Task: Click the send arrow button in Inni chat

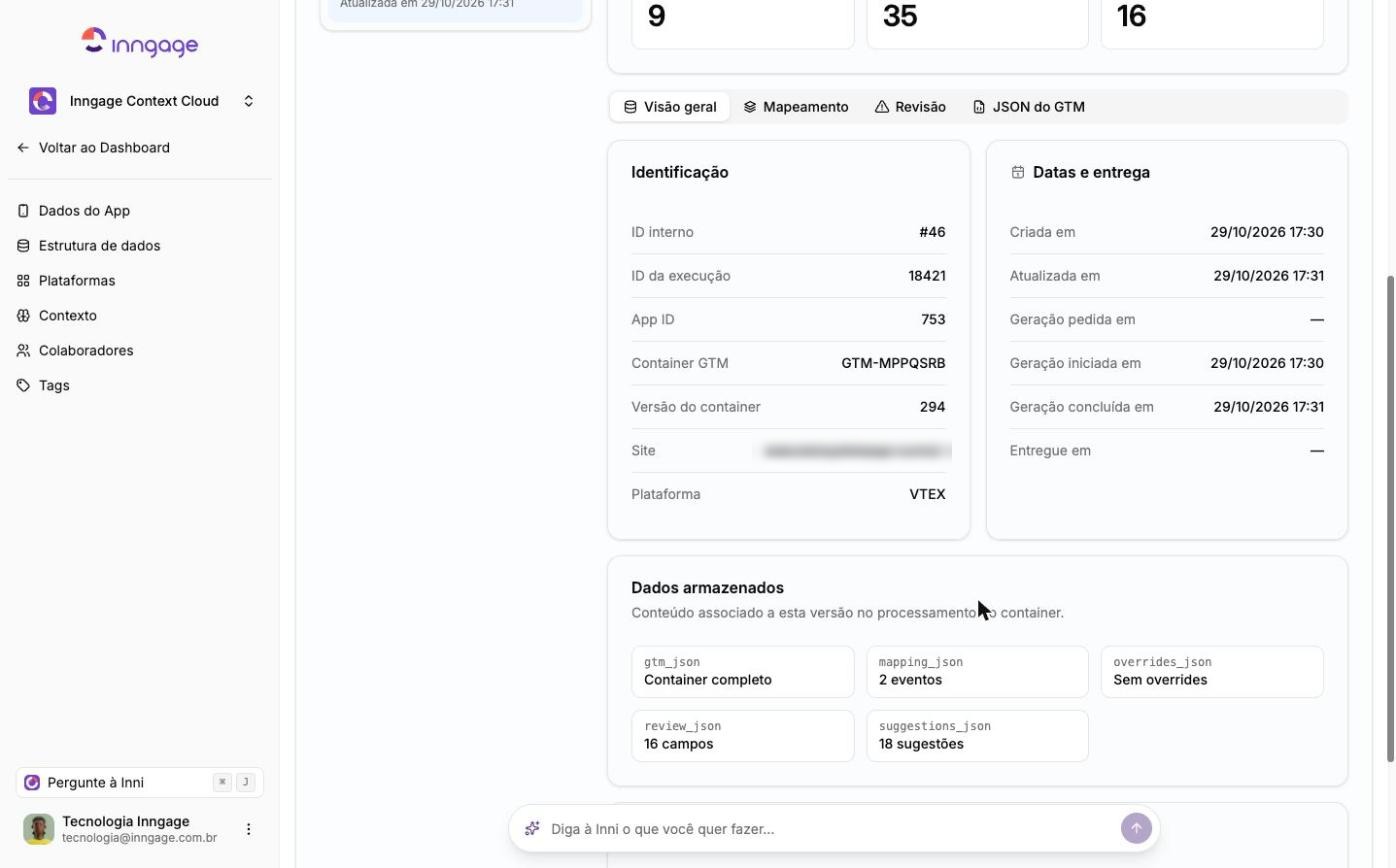Action: coord(1136,829)
